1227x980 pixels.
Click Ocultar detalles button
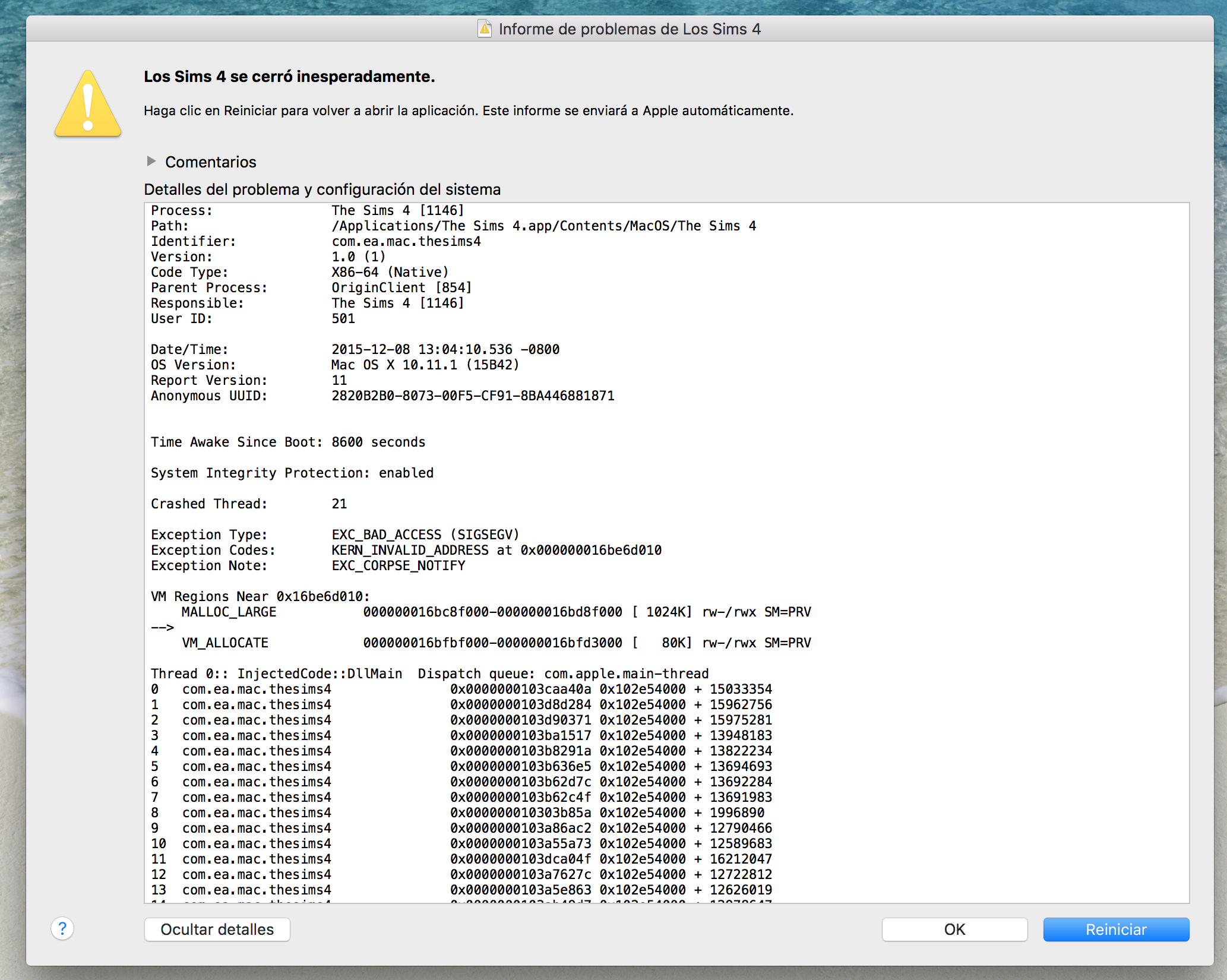click(x=217, y=930)
